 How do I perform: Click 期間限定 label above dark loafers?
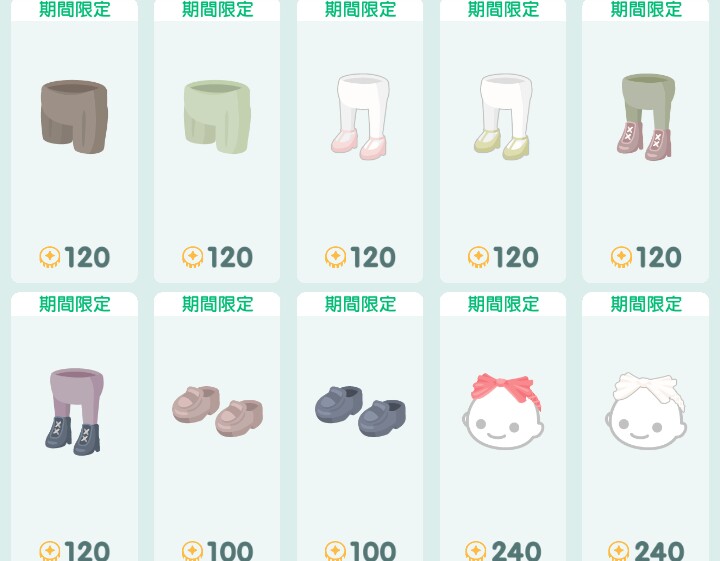(360, 304)
